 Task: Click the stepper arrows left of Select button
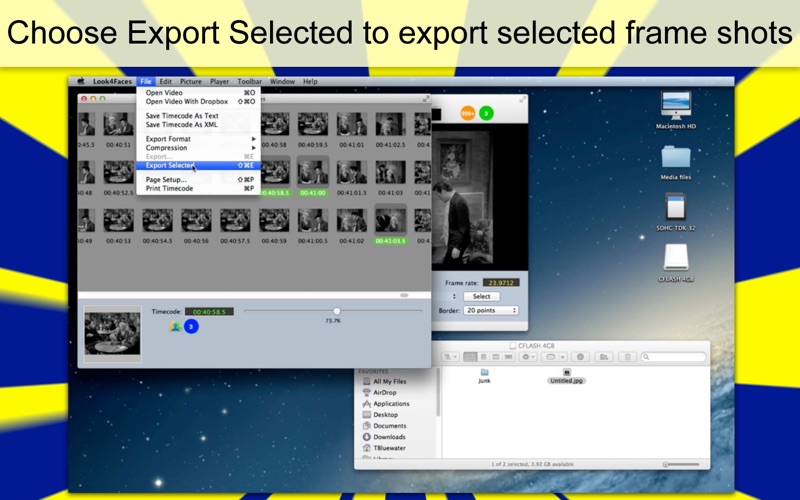click(x=454, y=296)
